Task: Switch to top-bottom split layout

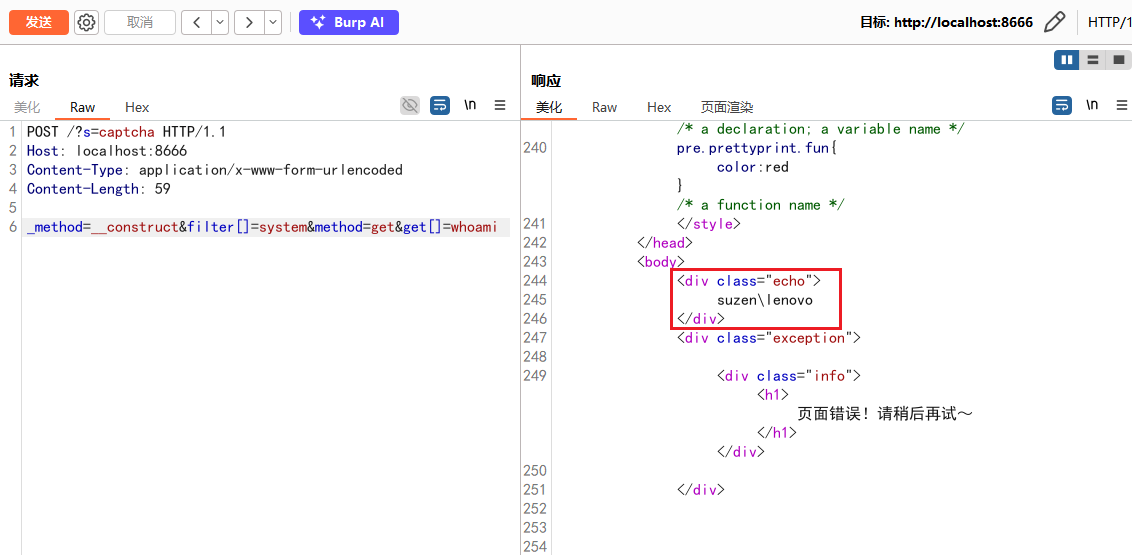Action: tap(1092, 60)
